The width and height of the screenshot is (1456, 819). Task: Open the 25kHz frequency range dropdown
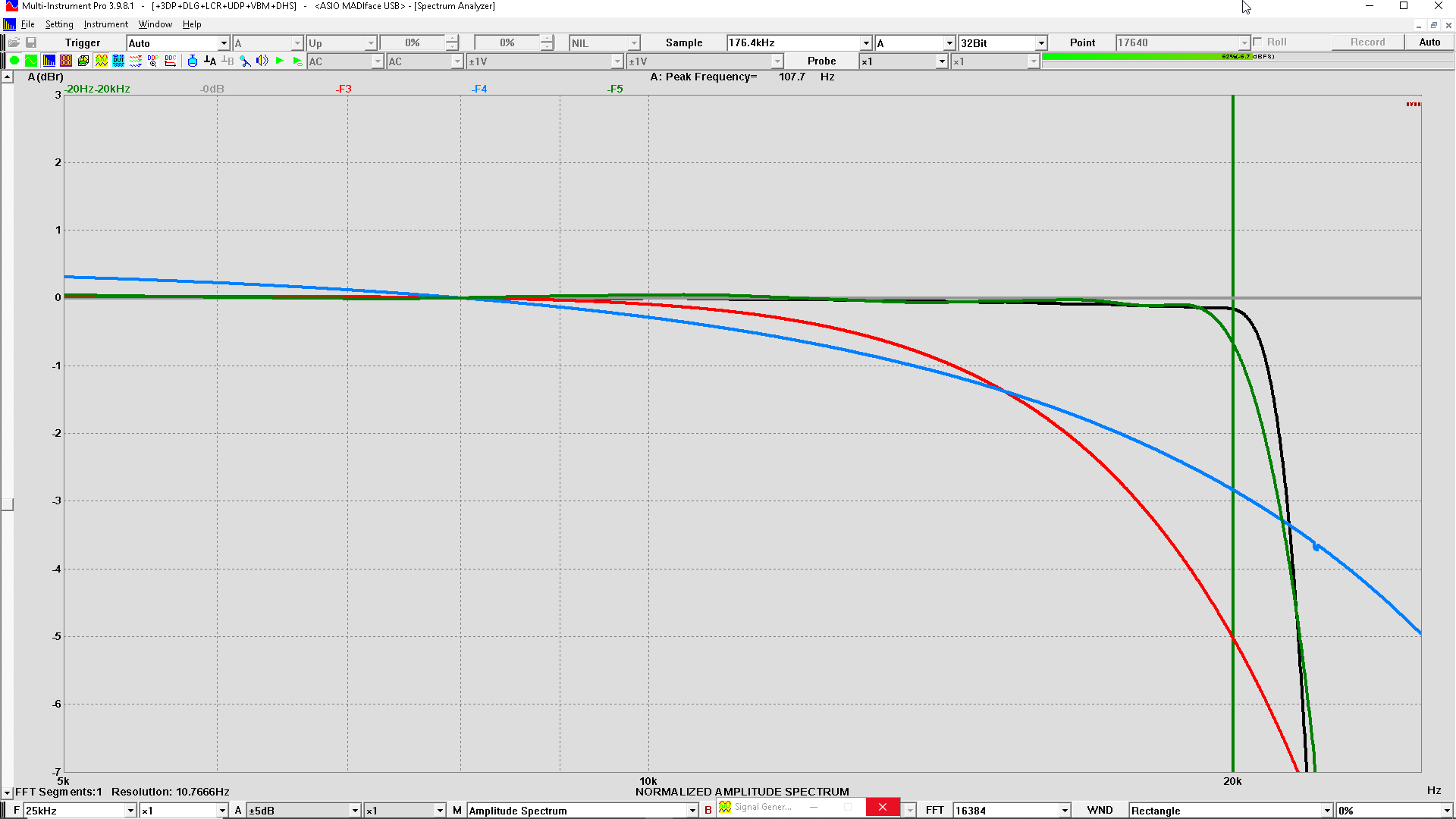coord(80,811)
